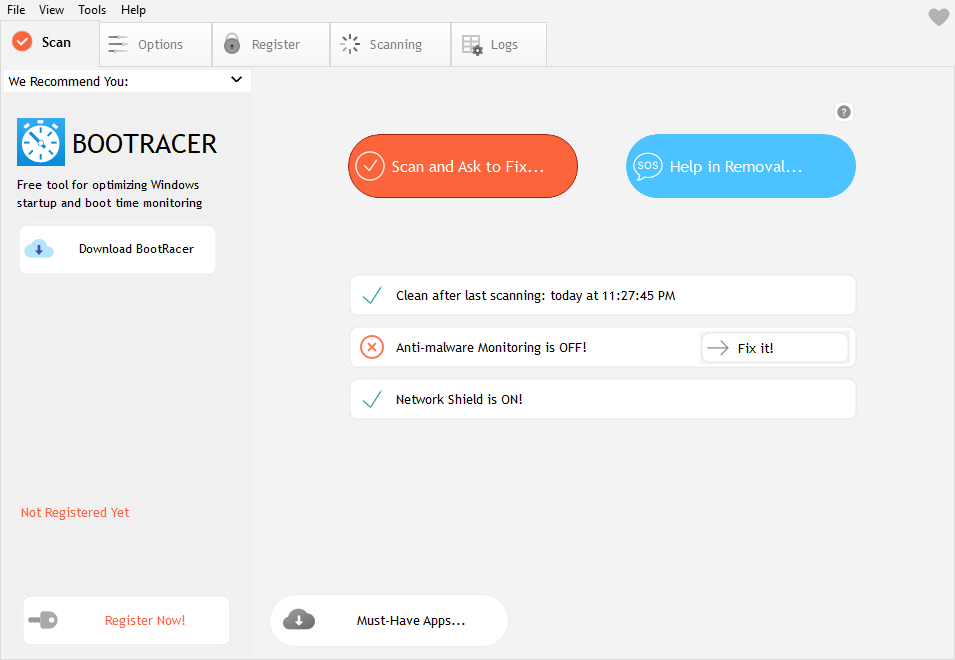Click the red X icon beside Anti-malware Monitoring
The height and width of the screenshot is (660, 955).
pyautogui.click(x=372, y=348)
